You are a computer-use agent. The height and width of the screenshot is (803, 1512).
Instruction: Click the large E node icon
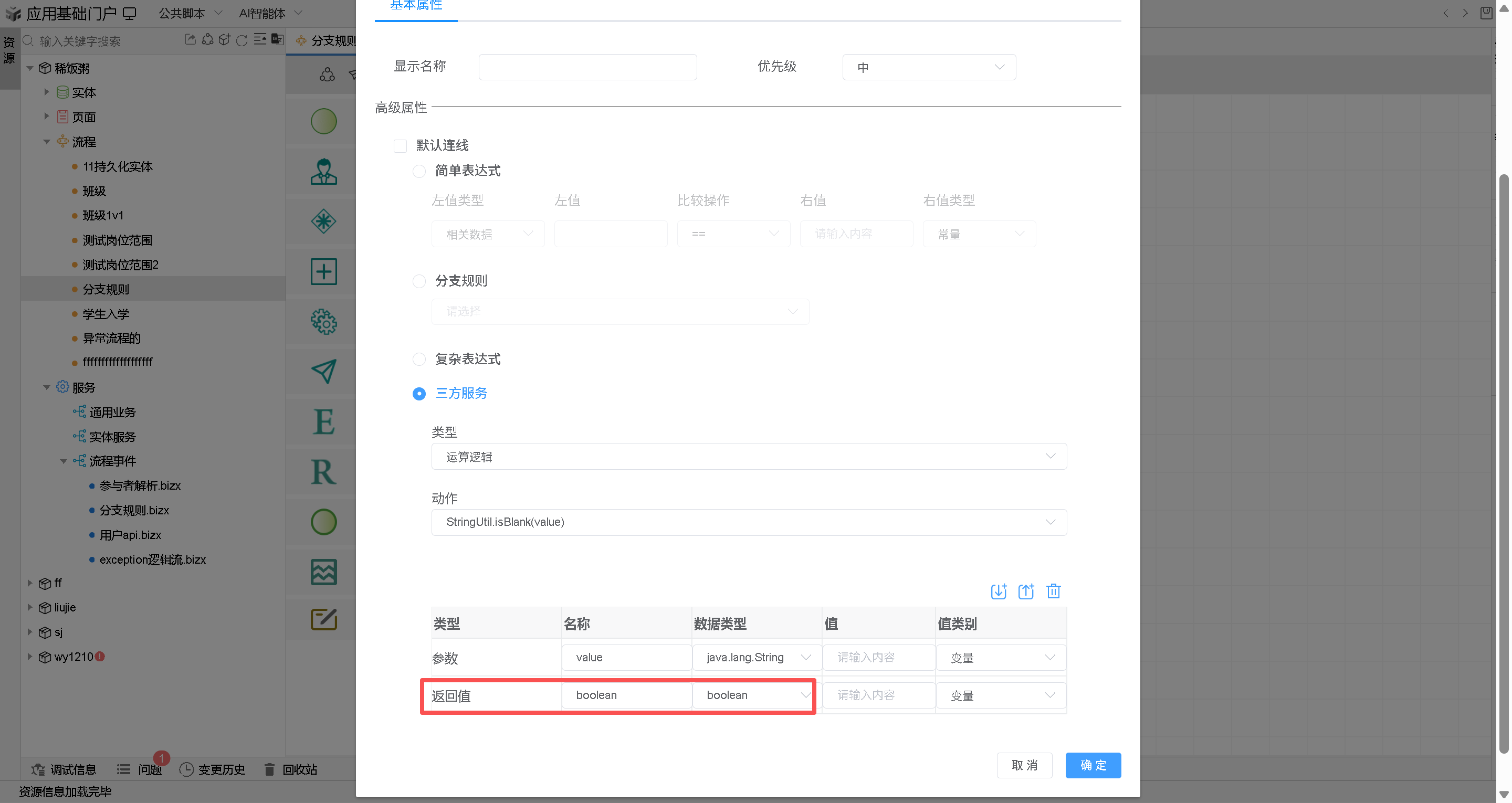tap(323, 421)
